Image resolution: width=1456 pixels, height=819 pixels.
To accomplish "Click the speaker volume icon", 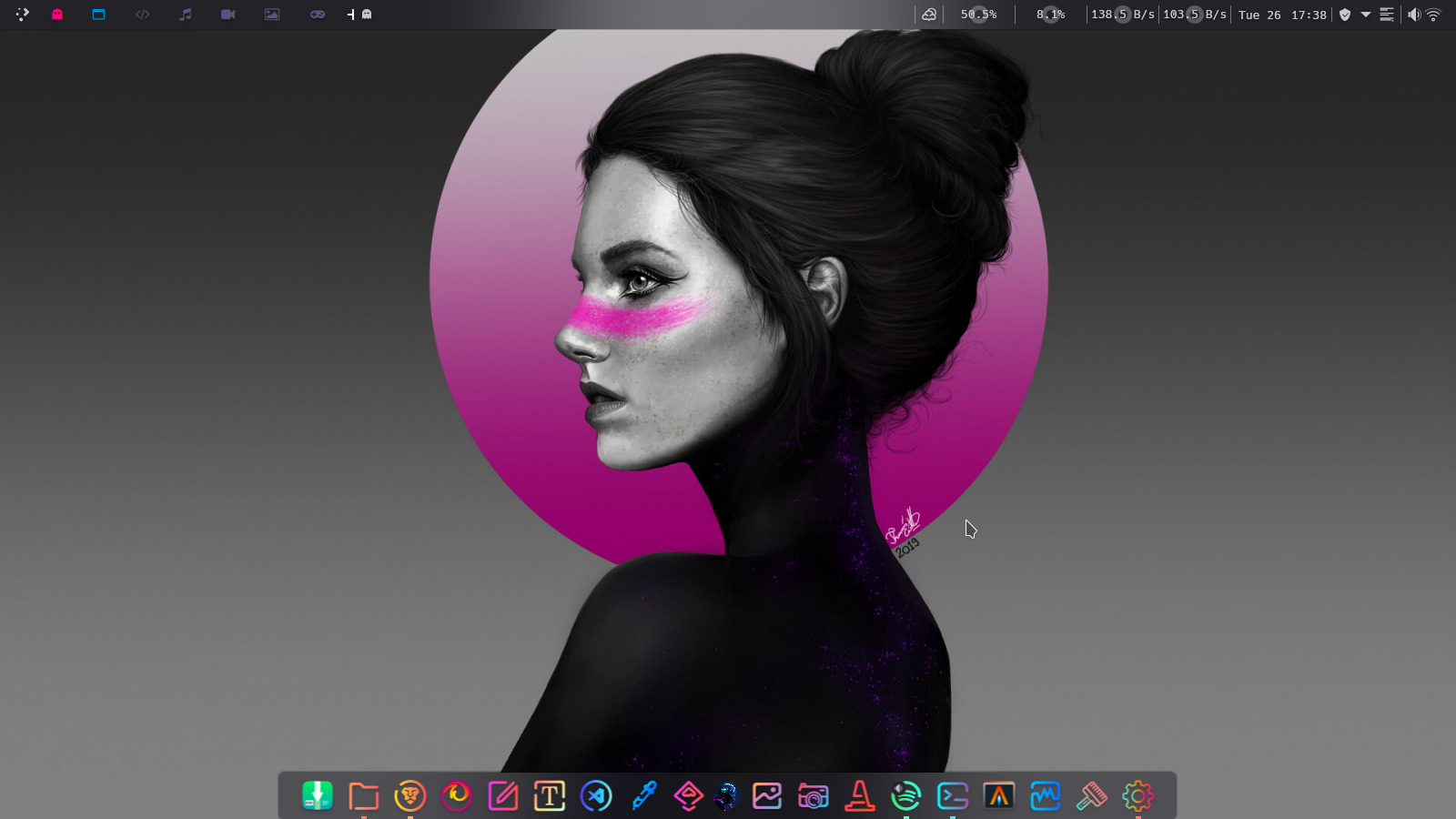I will 1413,15.
